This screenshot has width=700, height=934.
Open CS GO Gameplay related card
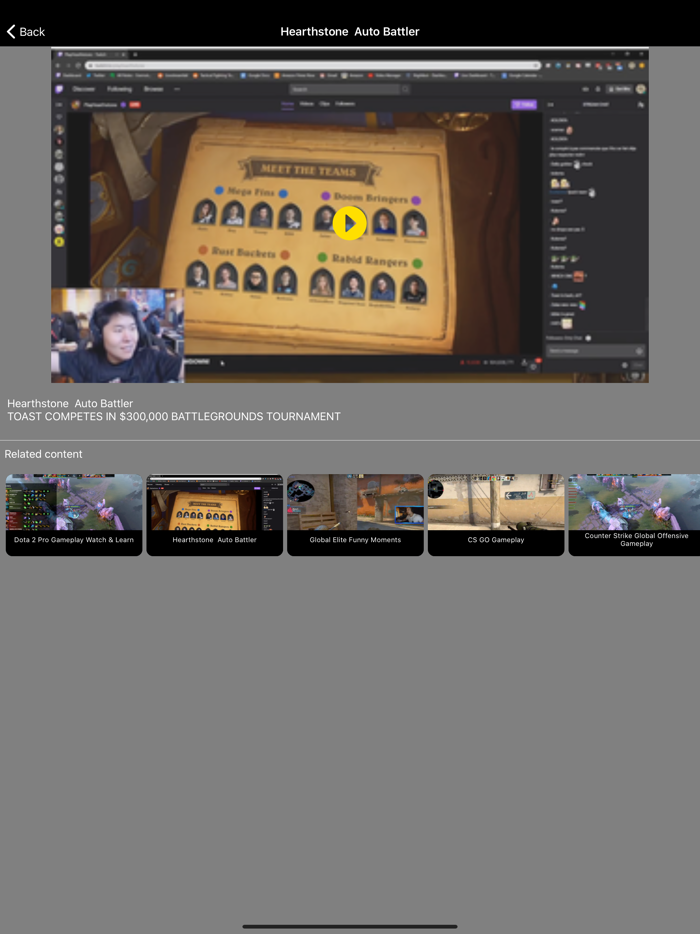(x=496, y=515)
